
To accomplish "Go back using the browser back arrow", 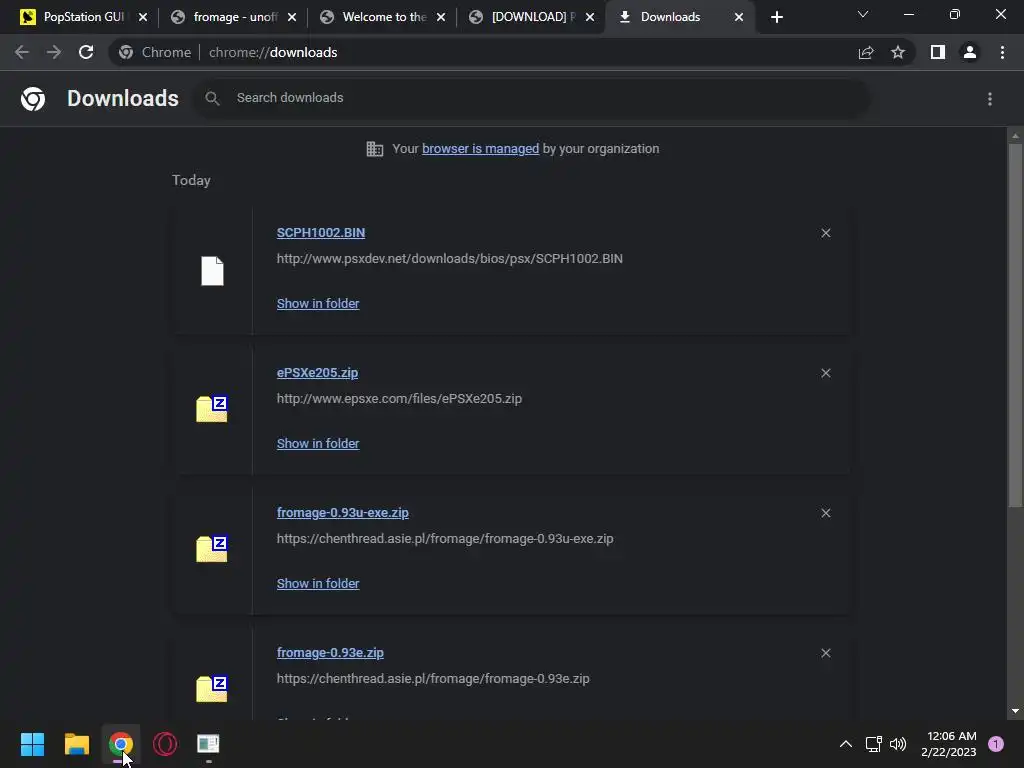I will click(22, 52).
